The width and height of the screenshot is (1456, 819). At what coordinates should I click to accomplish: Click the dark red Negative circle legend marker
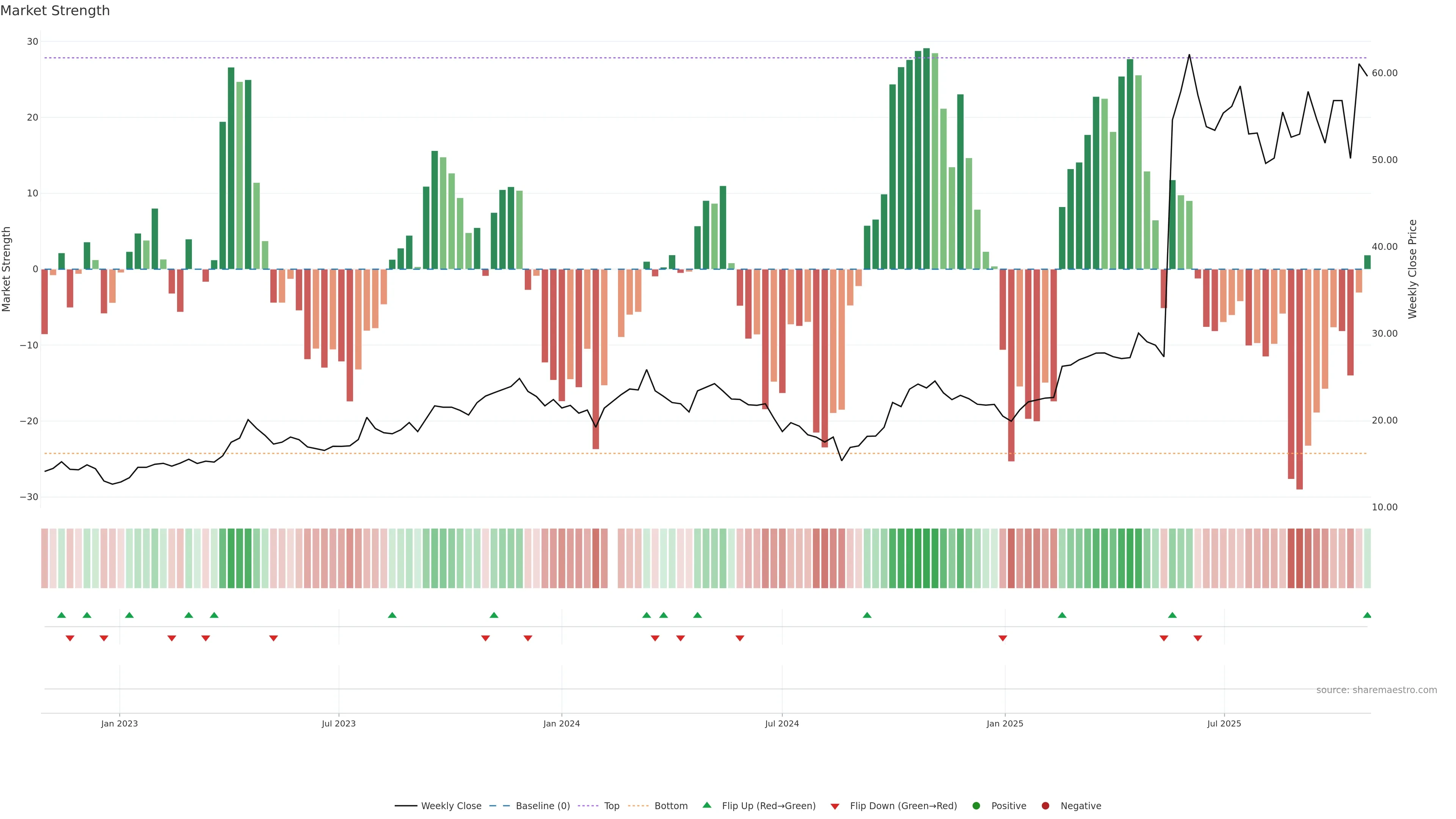point(1045,805)
